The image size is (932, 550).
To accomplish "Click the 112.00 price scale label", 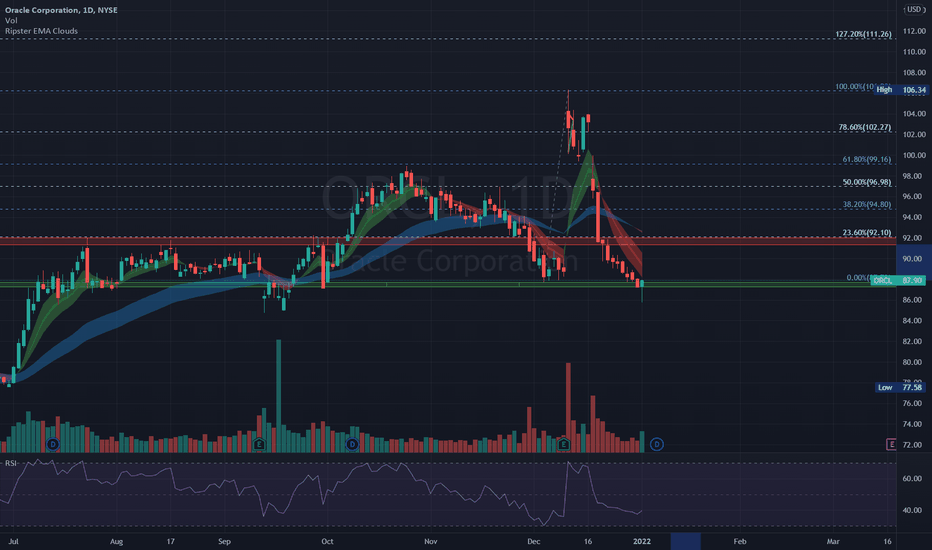I will point(914,31).
